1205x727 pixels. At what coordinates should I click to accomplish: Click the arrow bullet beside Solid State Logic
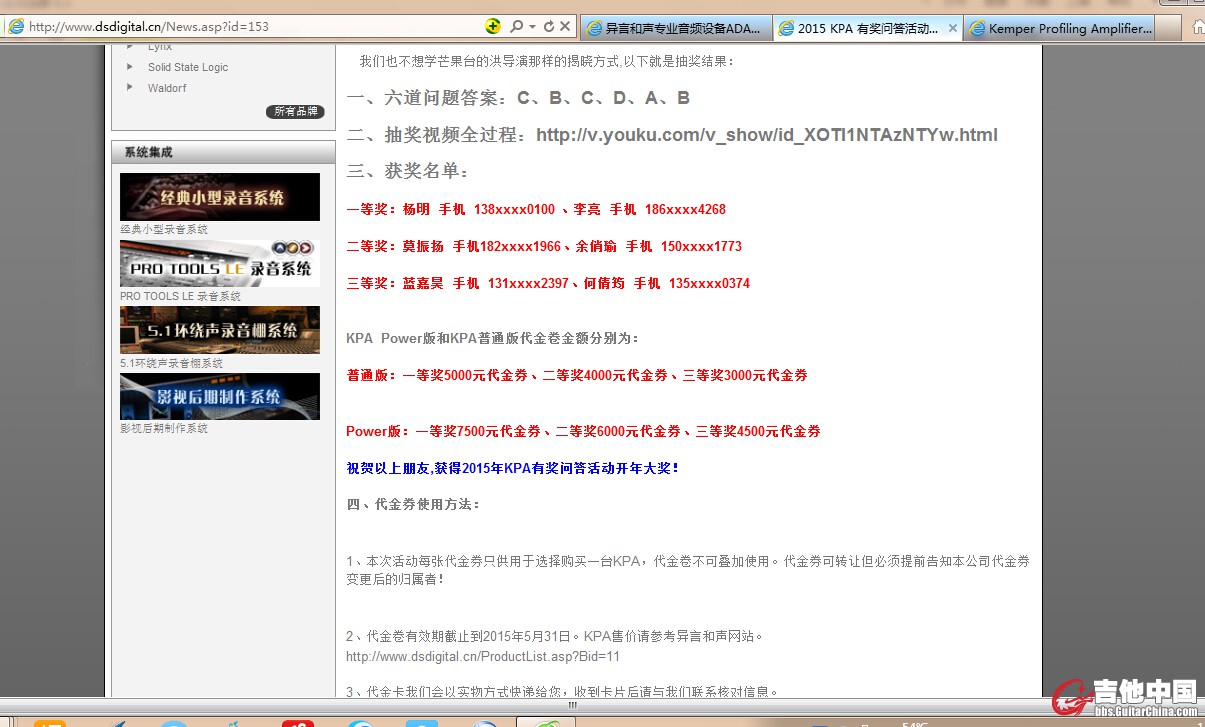pyautogui.click(x=130, y=67)
